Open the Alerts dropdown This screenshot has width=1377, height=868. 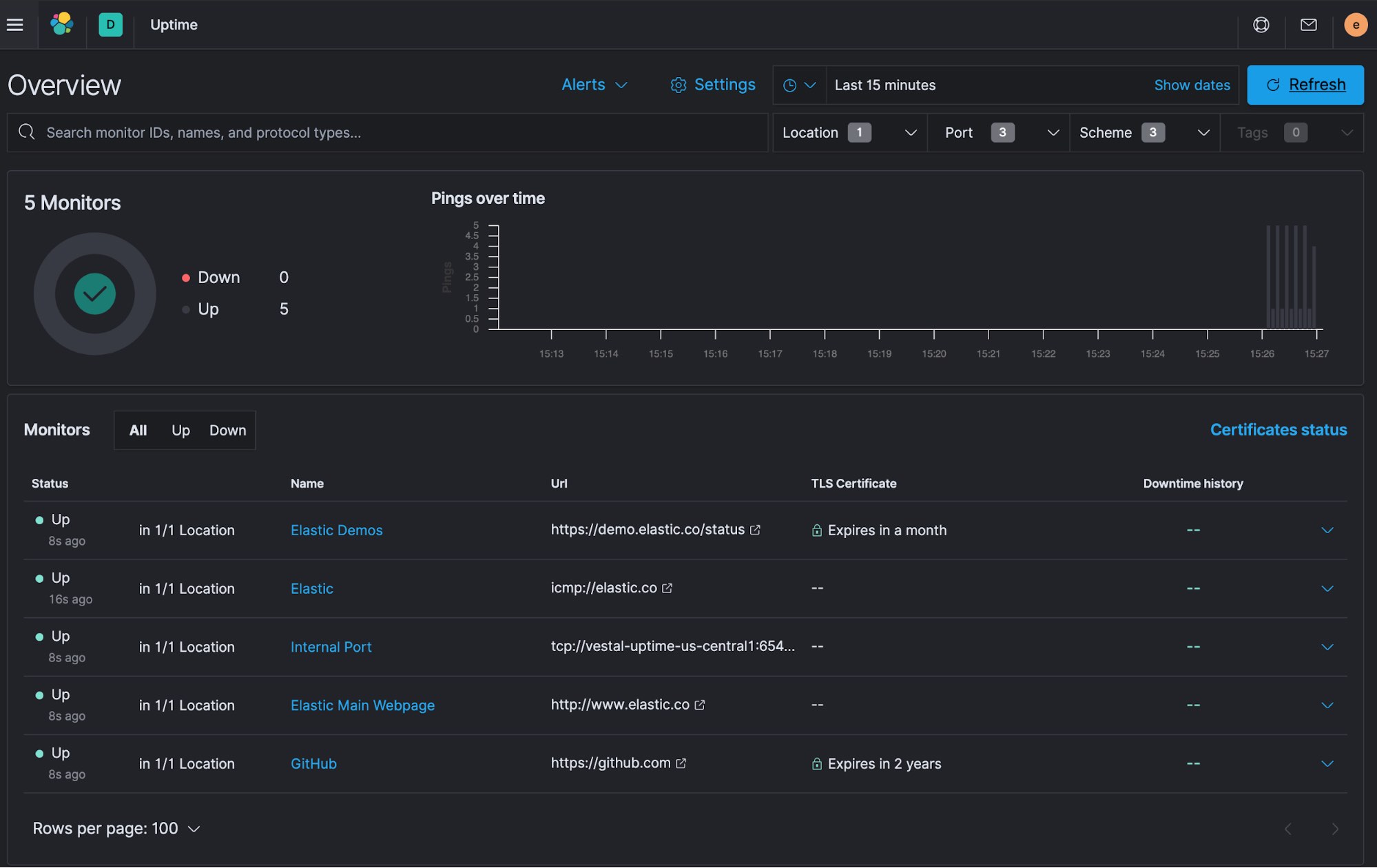(594, 85)
